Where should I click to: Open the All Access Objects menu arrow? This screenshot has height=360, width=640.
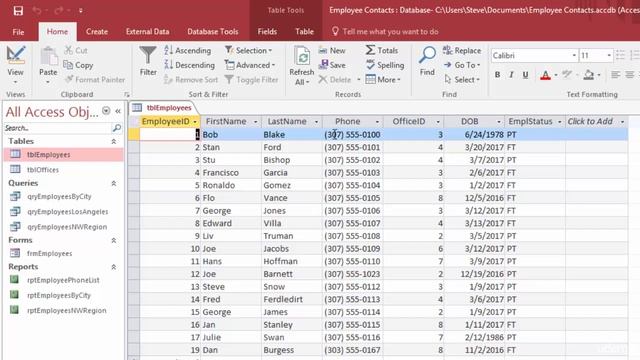[106, 111]
